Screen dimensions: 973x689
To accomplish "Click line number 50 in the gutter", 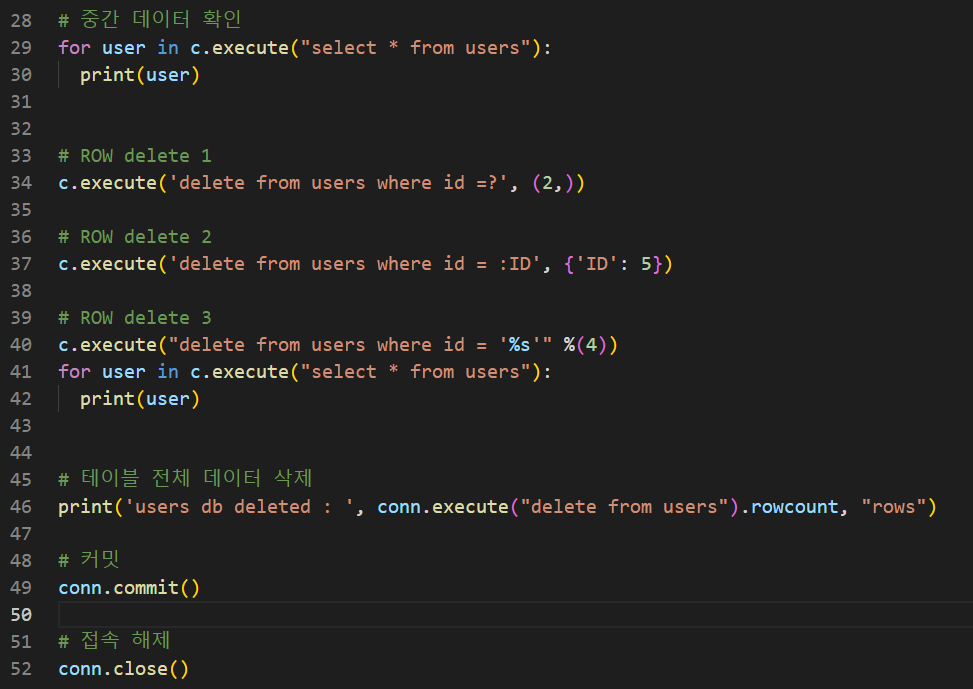I will click(21, 615).
